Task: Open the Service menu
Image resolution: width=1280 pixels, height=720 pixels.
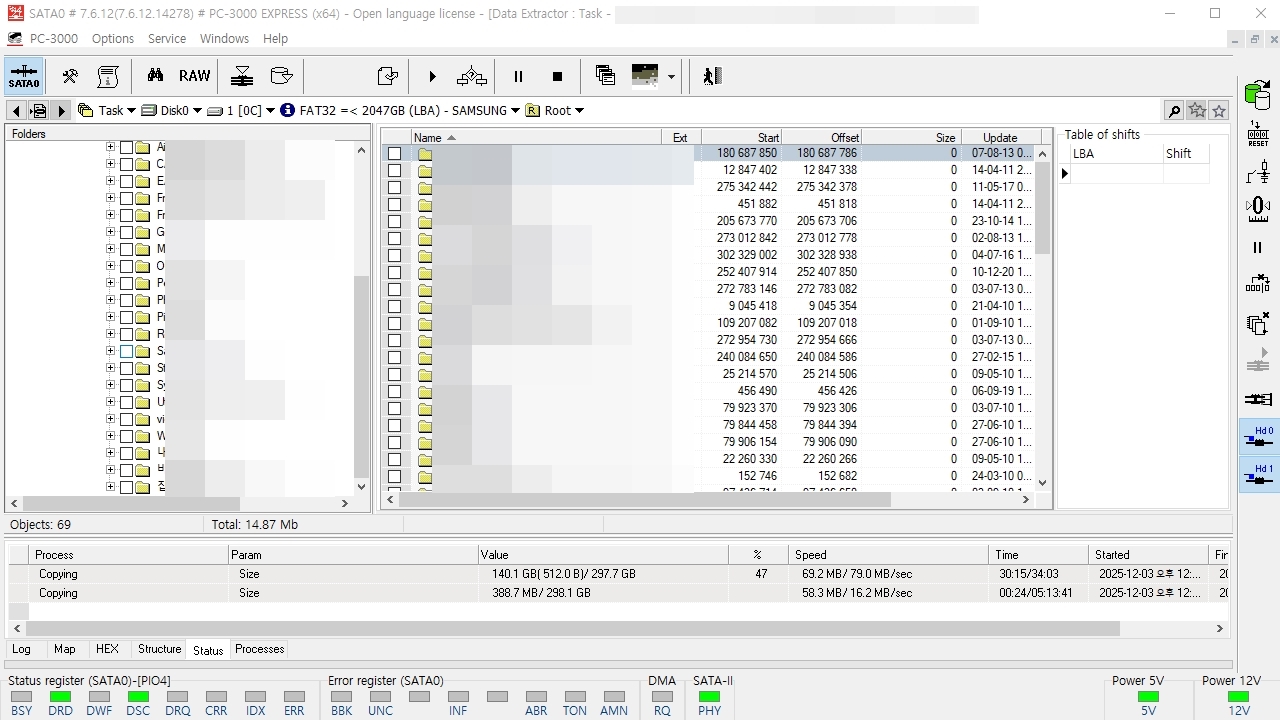Action: [x=167, y=39]
